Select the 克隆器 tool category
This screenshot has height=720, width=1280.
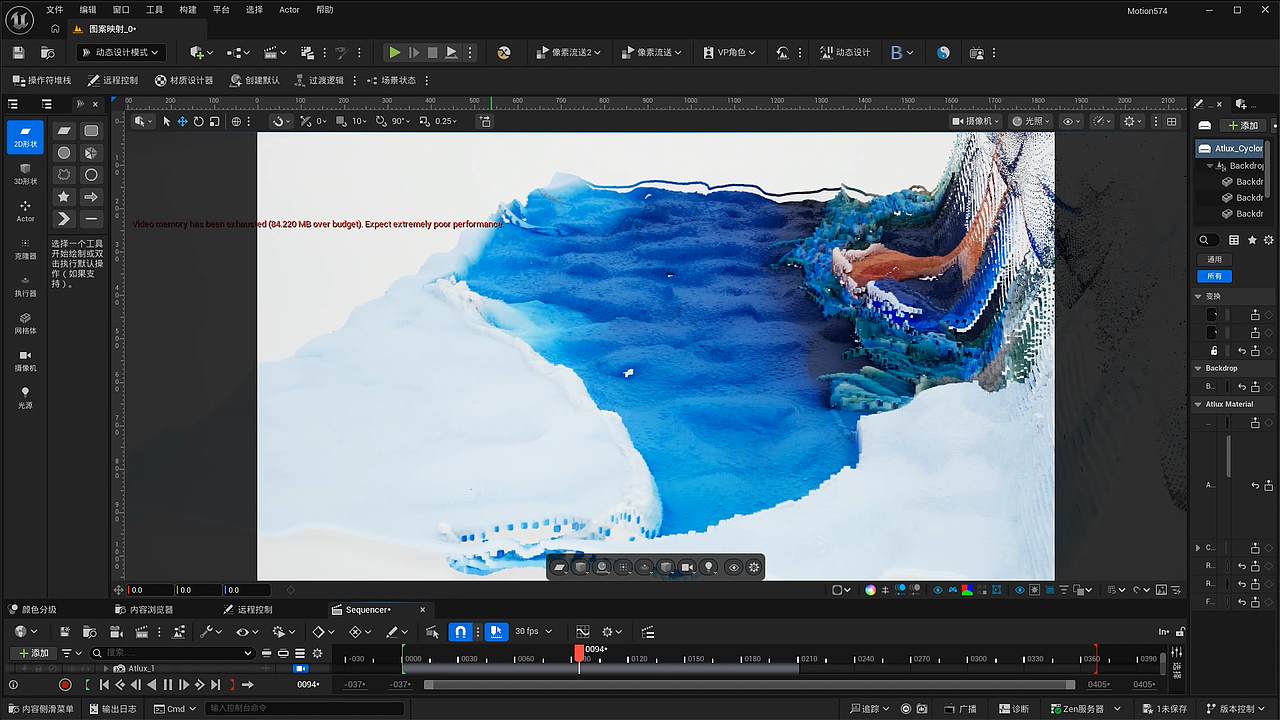coord(25,249)
